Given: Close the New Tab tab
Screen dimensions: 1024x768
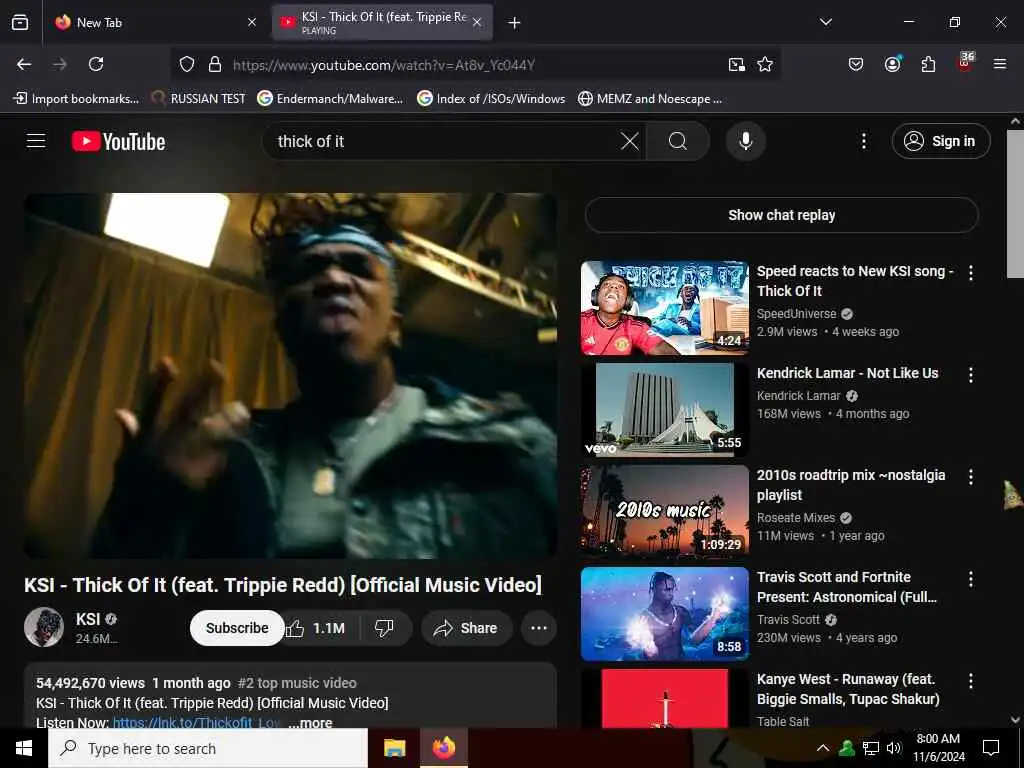Looking at the screenshot, I should click(x=252, y=22).
